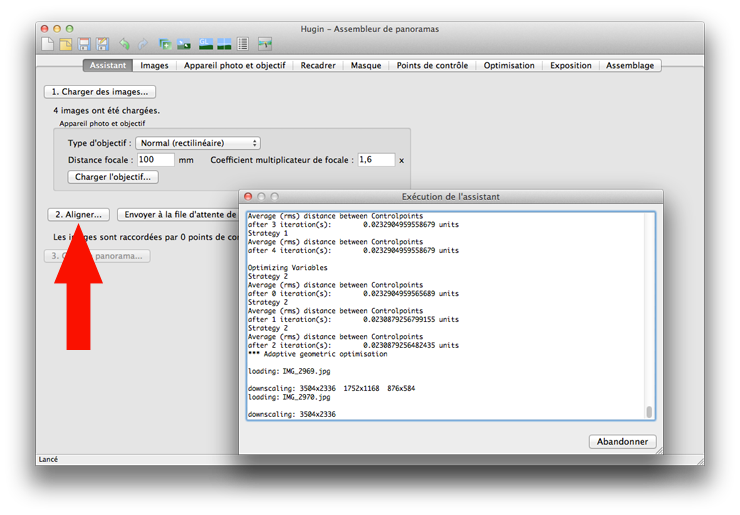The height and width of the screenshot is (515, 740).
Task: Open the Type d'objectif dropdown
Action: [198, 143]
